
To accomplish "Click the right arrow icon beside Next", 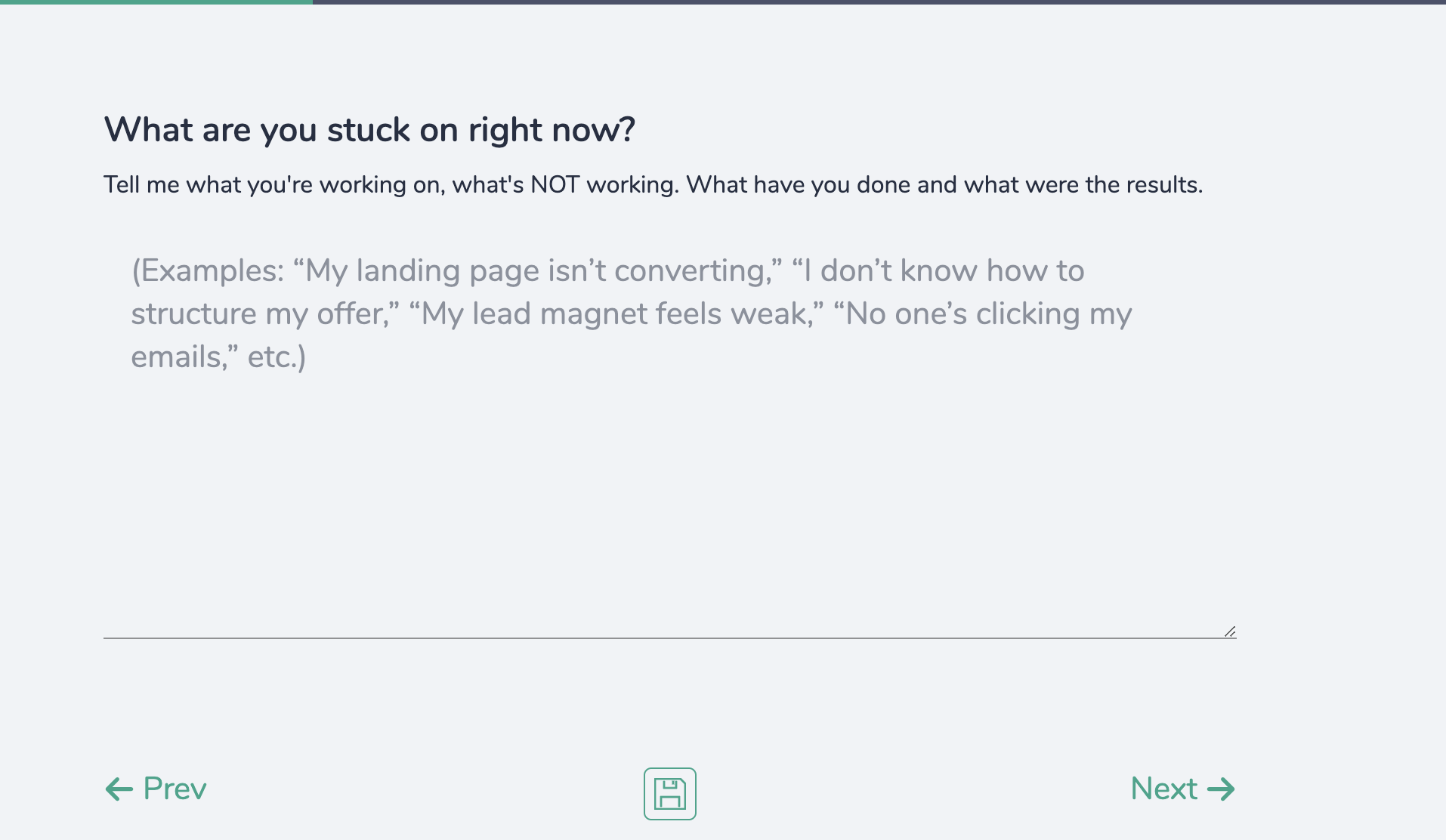I will [1221, 789].
